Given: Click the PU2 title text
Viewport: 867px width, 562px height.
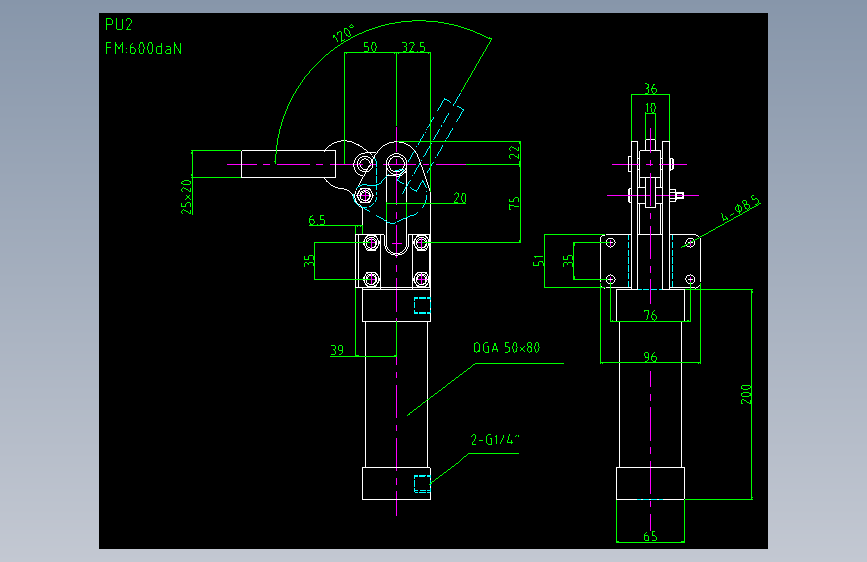Looking at the screenshot, I should point(119,25).
